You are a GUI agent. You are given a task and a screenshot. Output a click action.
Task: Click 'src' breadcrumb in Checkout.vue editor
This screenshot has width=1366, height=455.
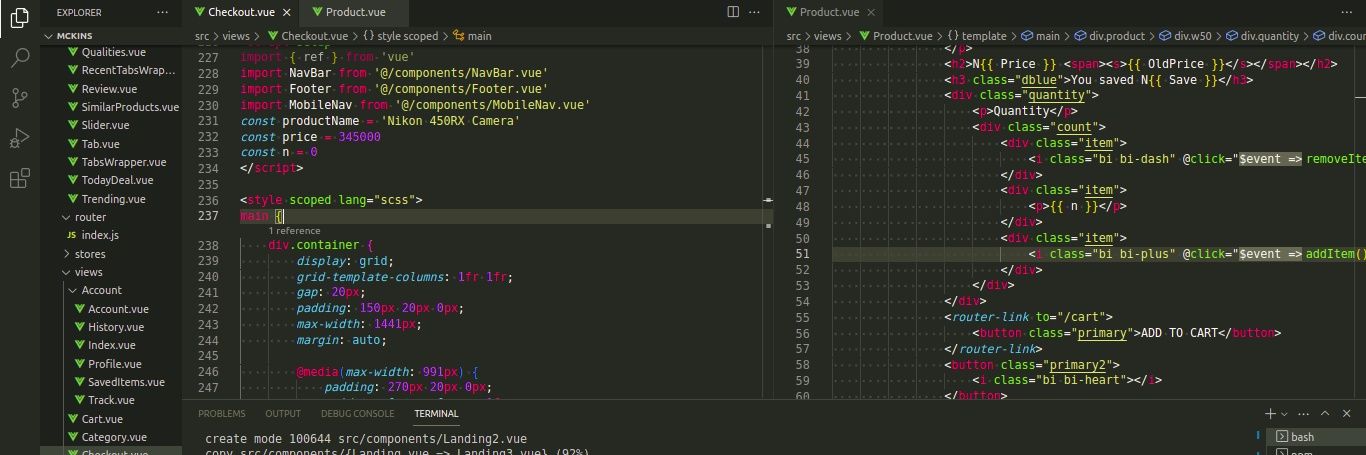pos(201,36)
